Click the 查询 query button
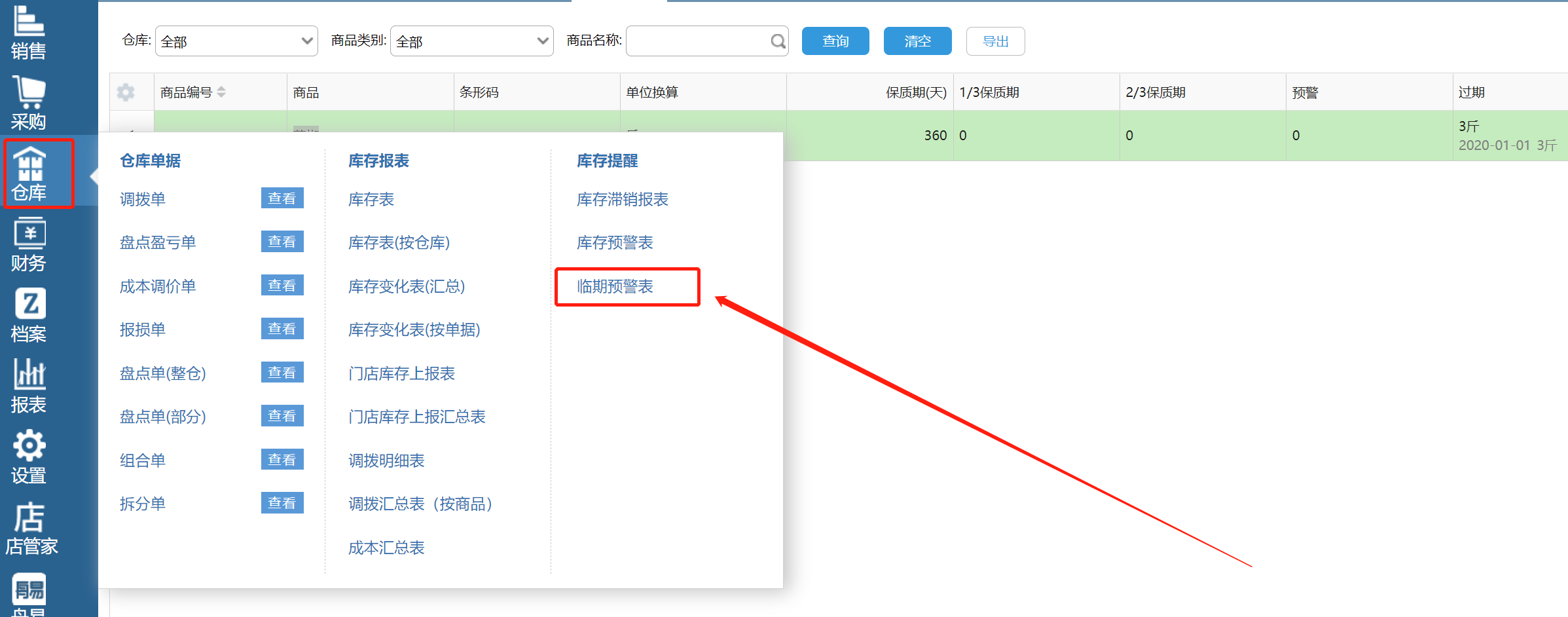This screenshot has height=617, width=1568. [x=835, y=41]
